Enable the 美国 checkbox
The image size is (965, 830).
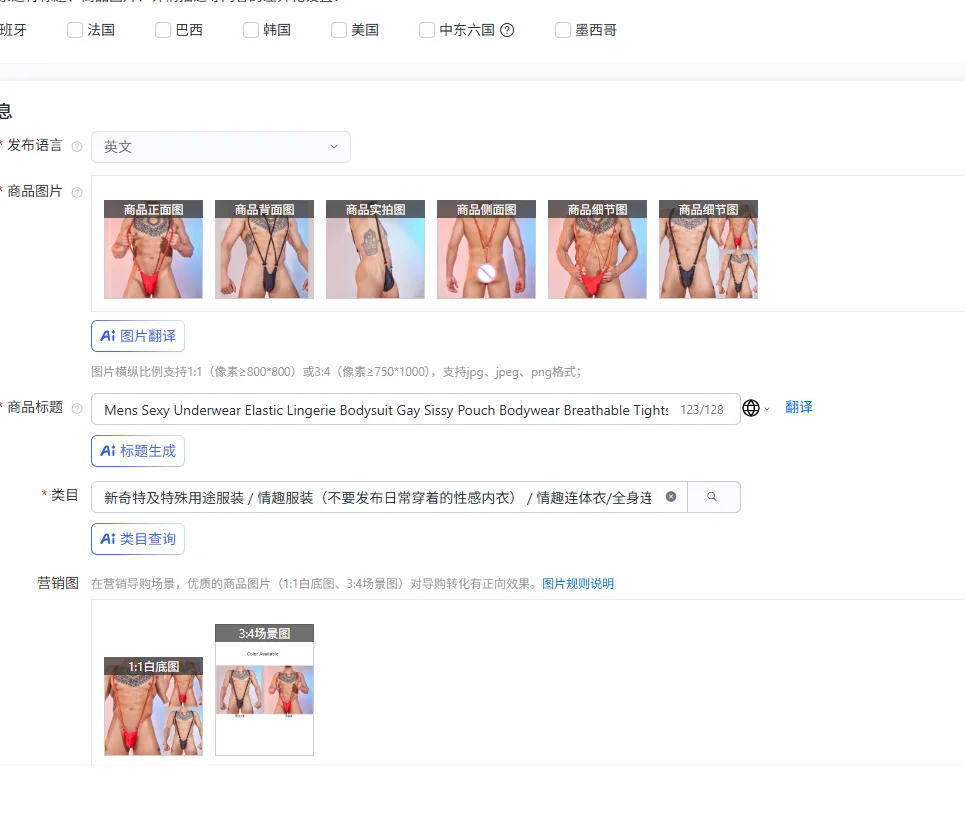point(338,30)
